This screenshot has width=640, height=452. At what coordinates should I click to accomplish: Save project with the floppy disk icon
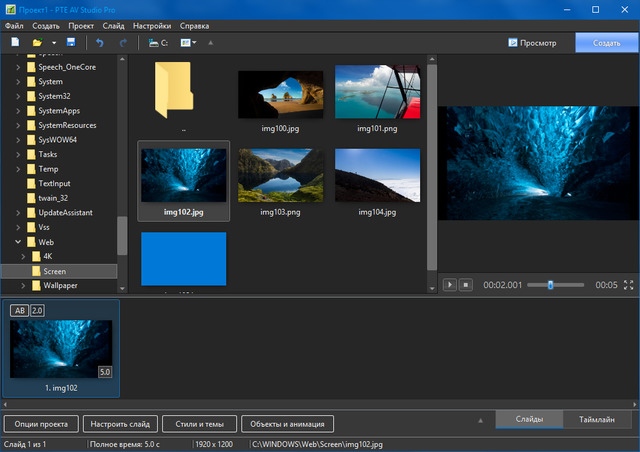pos(71,43)
